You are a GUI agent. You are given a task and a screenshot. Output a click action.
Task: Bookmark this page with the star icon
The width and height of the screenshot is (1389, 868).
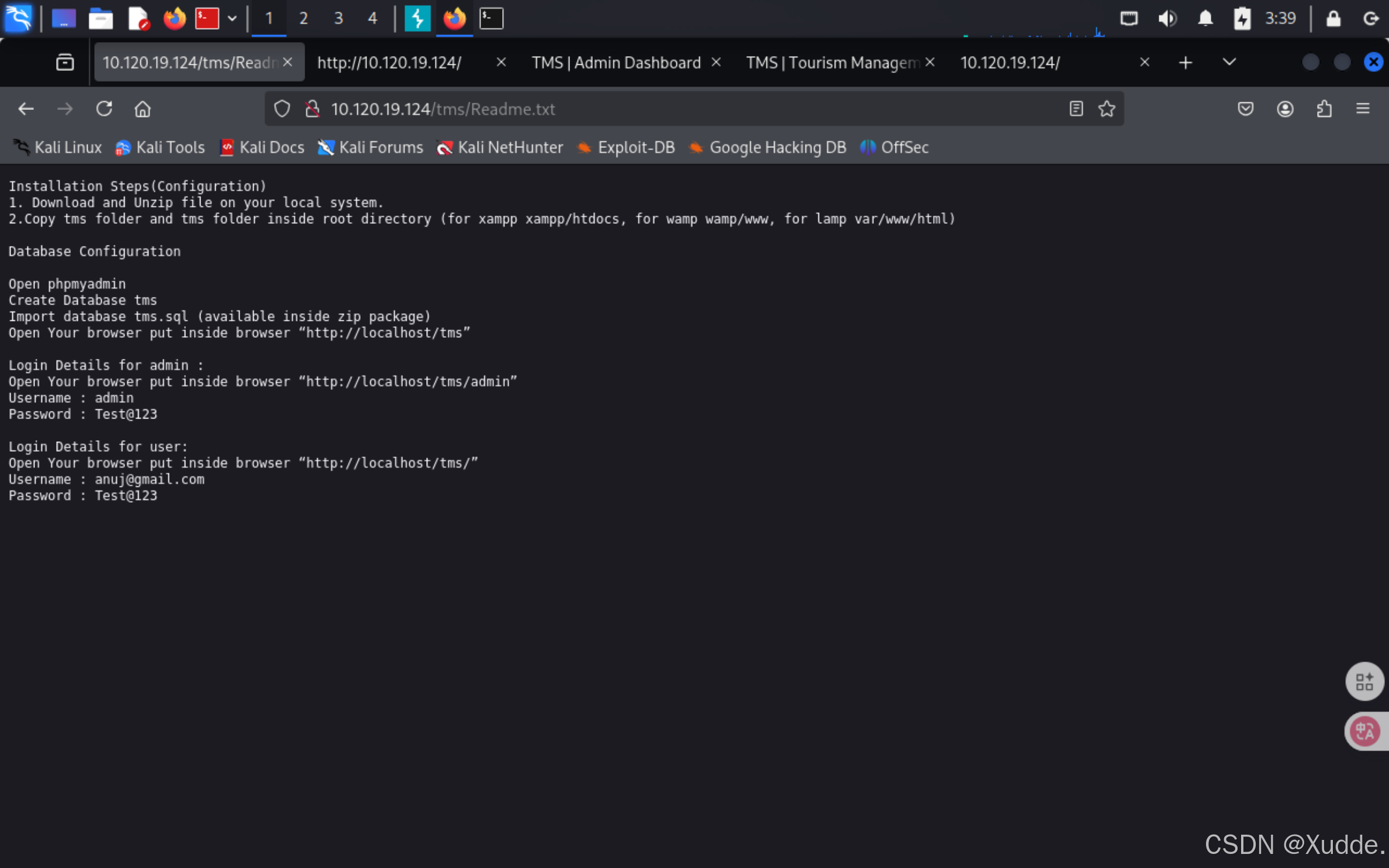tap(1106, 109)
